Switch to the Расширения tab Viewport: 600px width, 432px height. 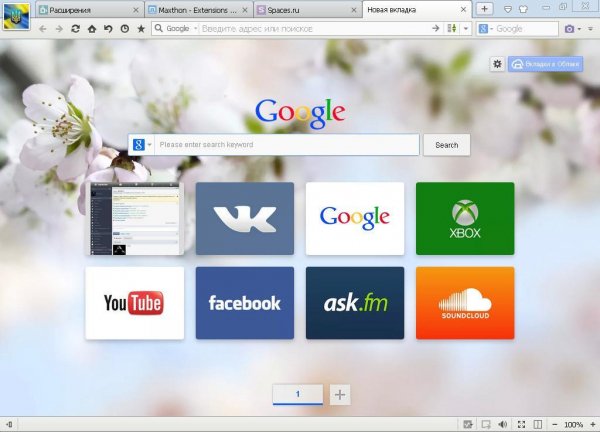[x=90, y=10]
